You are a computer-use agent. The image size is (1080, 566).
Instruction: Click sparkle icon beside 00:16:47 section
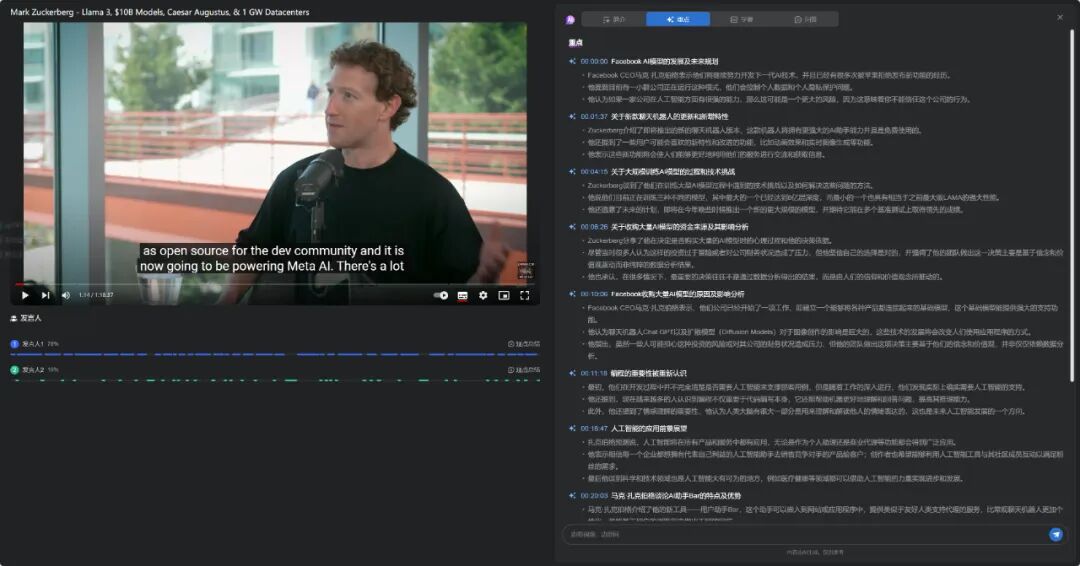(572, 428)
